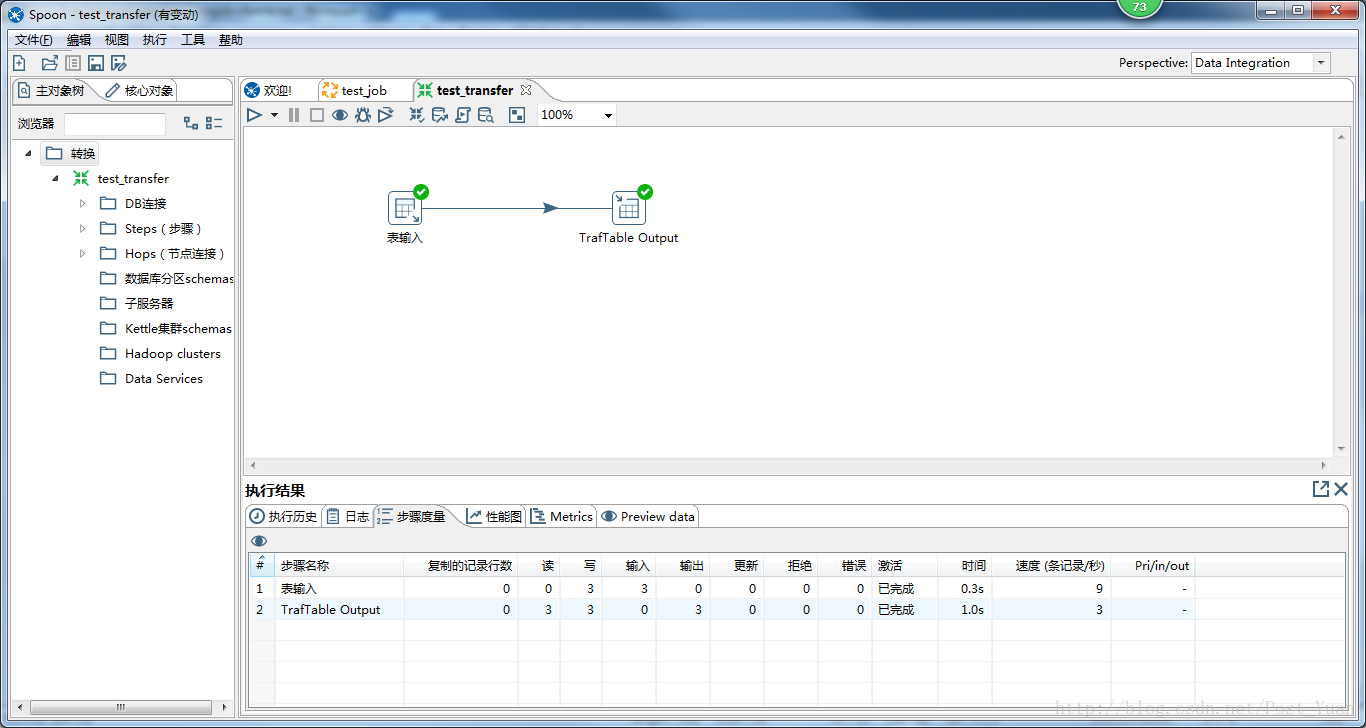Select the 子服务器 folder
The height and width of the screenshot is (728, 1366).
[x=137, y=303]
